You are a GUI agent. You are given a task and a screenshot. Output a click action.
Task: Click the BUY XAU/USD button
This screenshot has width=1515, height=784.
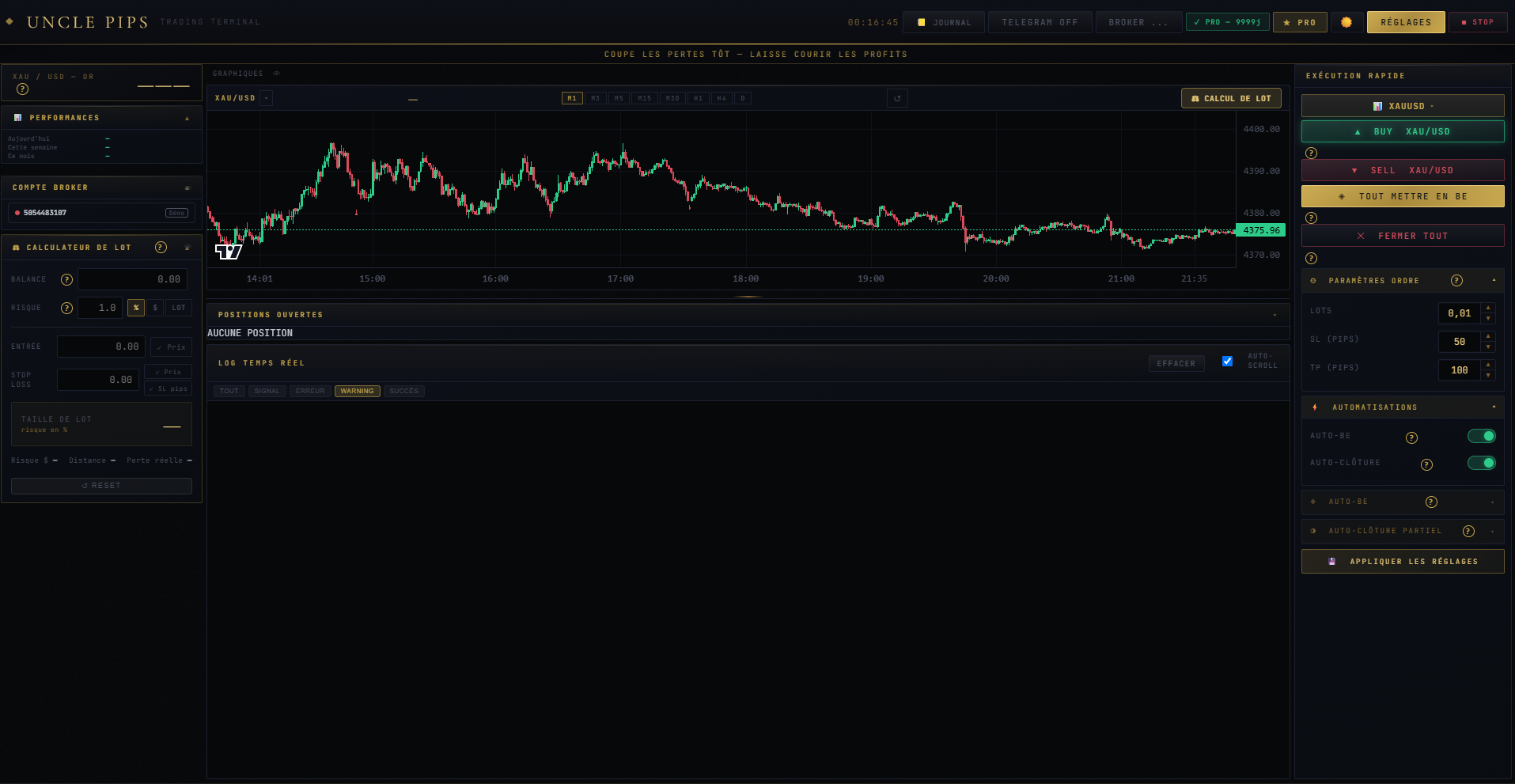(x=1403, y=131)
